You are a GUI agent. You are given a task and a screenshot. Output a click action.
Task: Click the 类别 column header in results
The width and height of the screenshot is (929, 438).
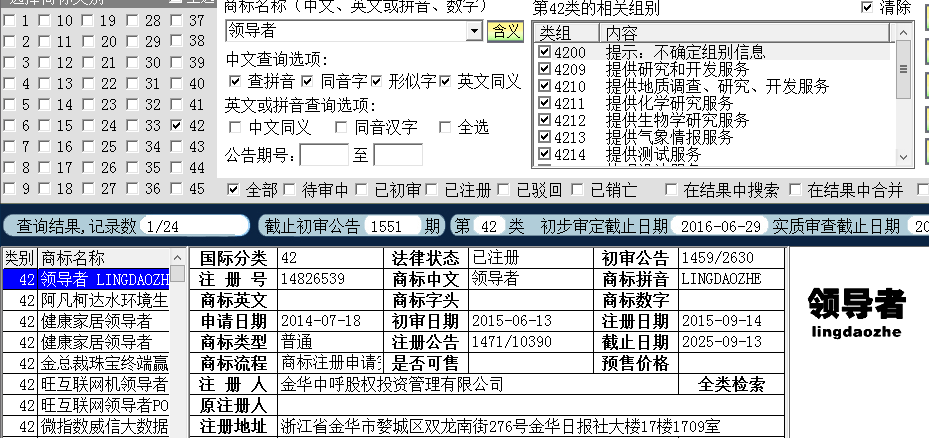(x=20, y=258)
